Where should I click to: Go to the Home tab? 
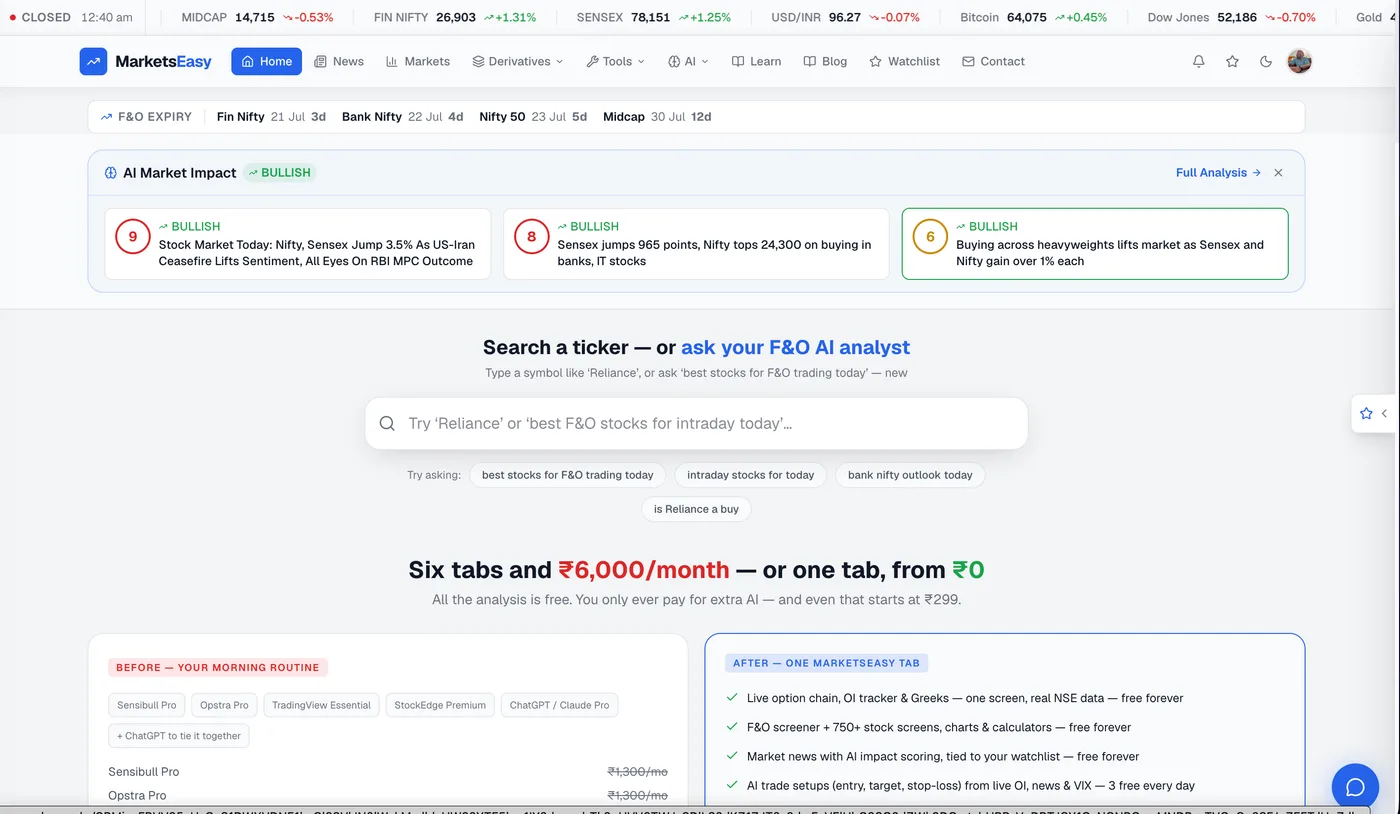coord(266,61)
